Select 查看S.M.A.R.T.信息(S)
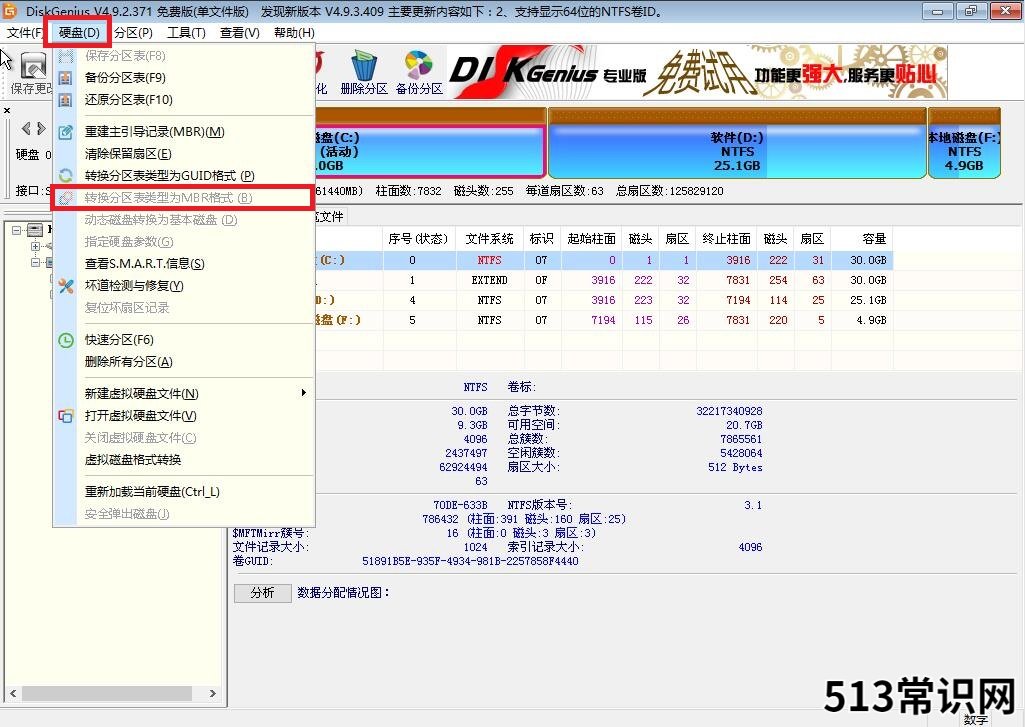 tap(183, 263)
